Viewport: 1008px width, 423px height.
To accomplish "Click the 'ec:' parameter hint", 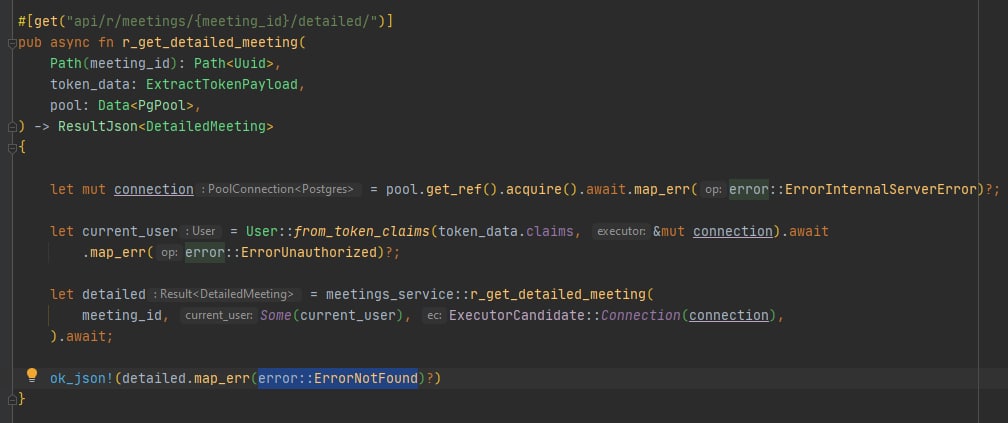I will [x=435, y=316].
